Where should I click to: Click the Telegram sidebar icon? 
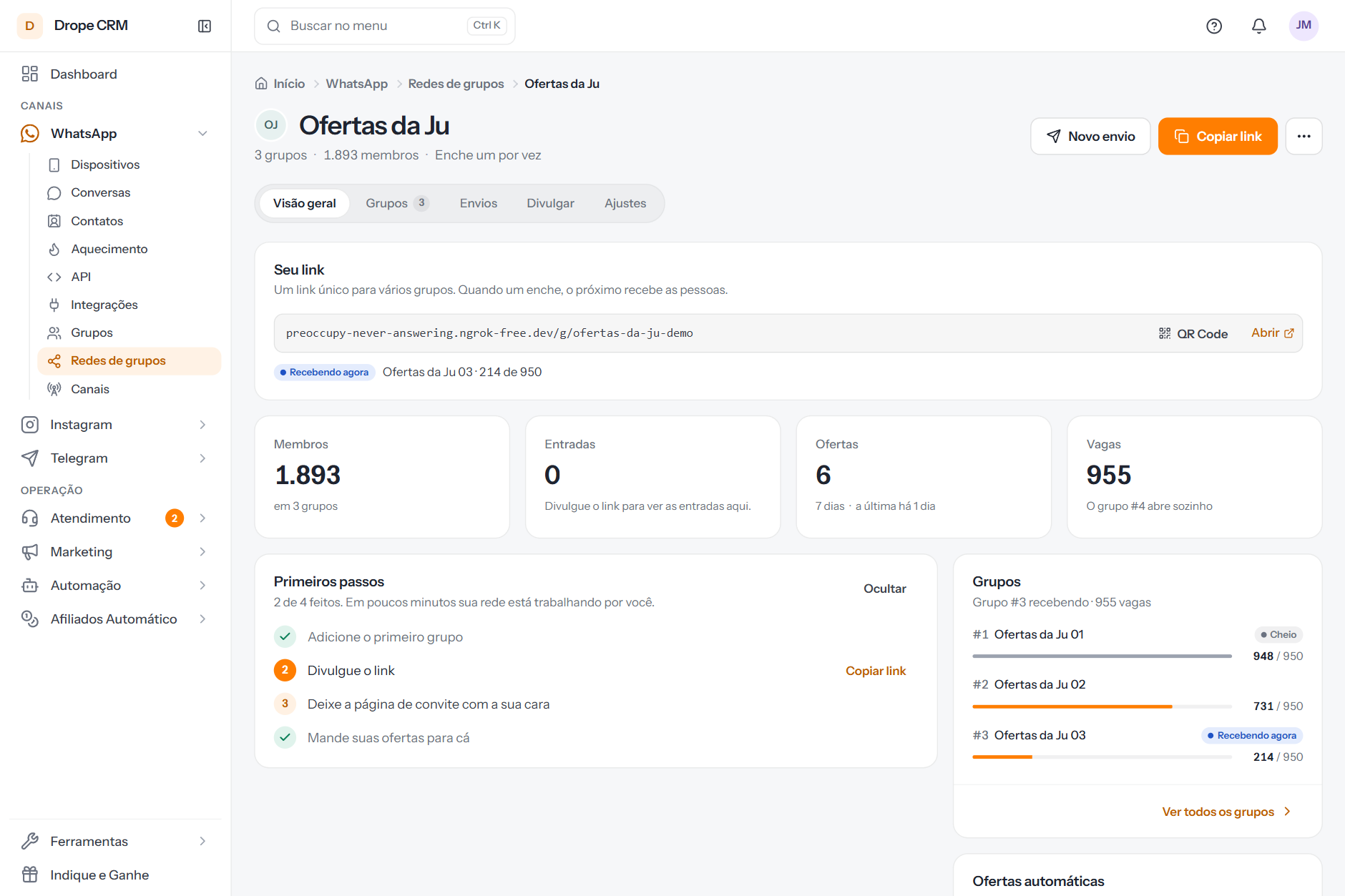[x=30, y=458]
